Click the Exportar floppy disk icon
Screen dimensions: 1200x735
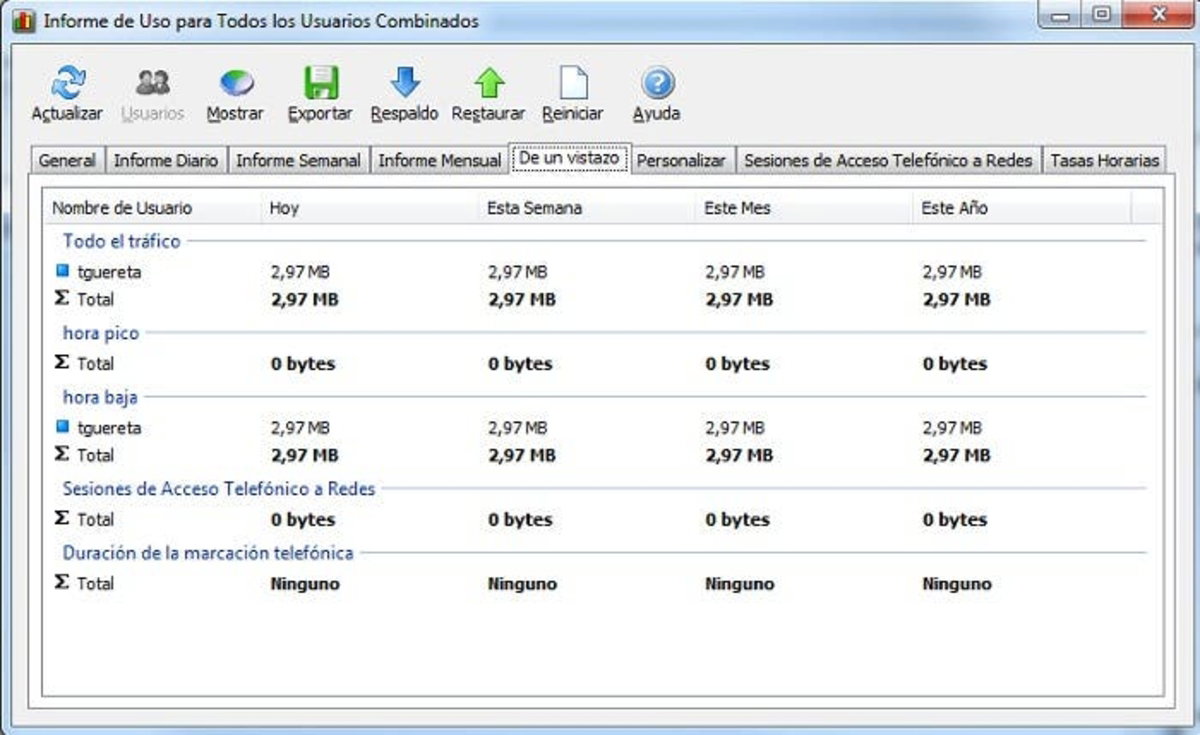[321, 82]
